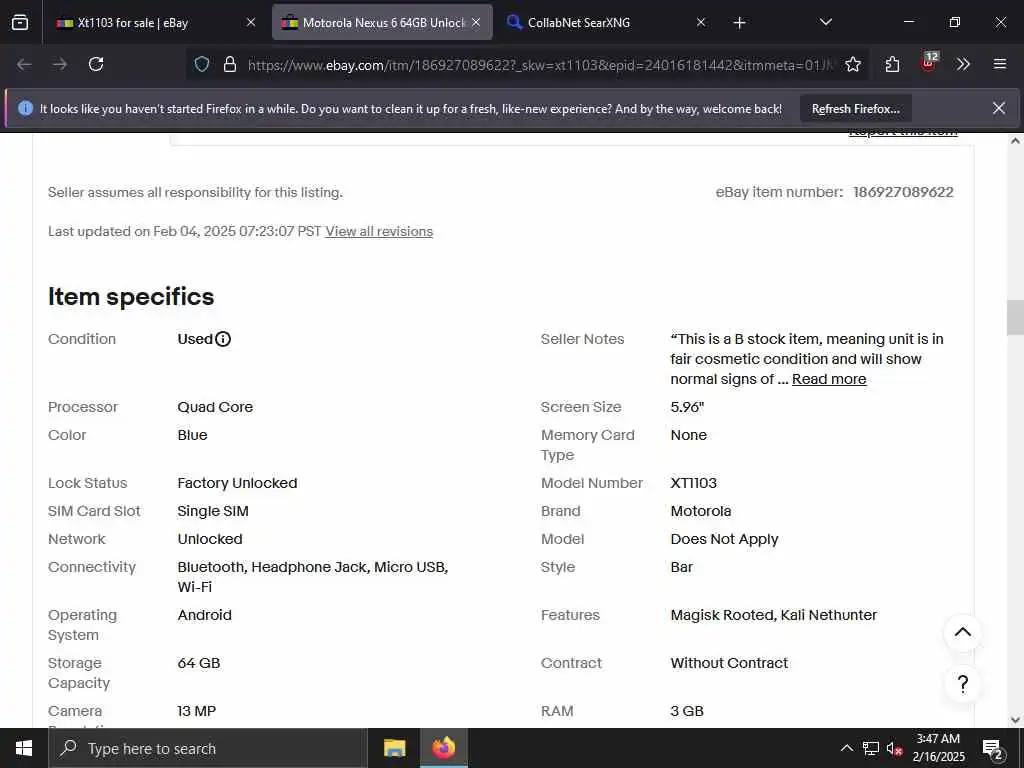Open network status tray icon
Image resolution: width=1024 pixels, height=768 pixels.
[x=871, y=748]
